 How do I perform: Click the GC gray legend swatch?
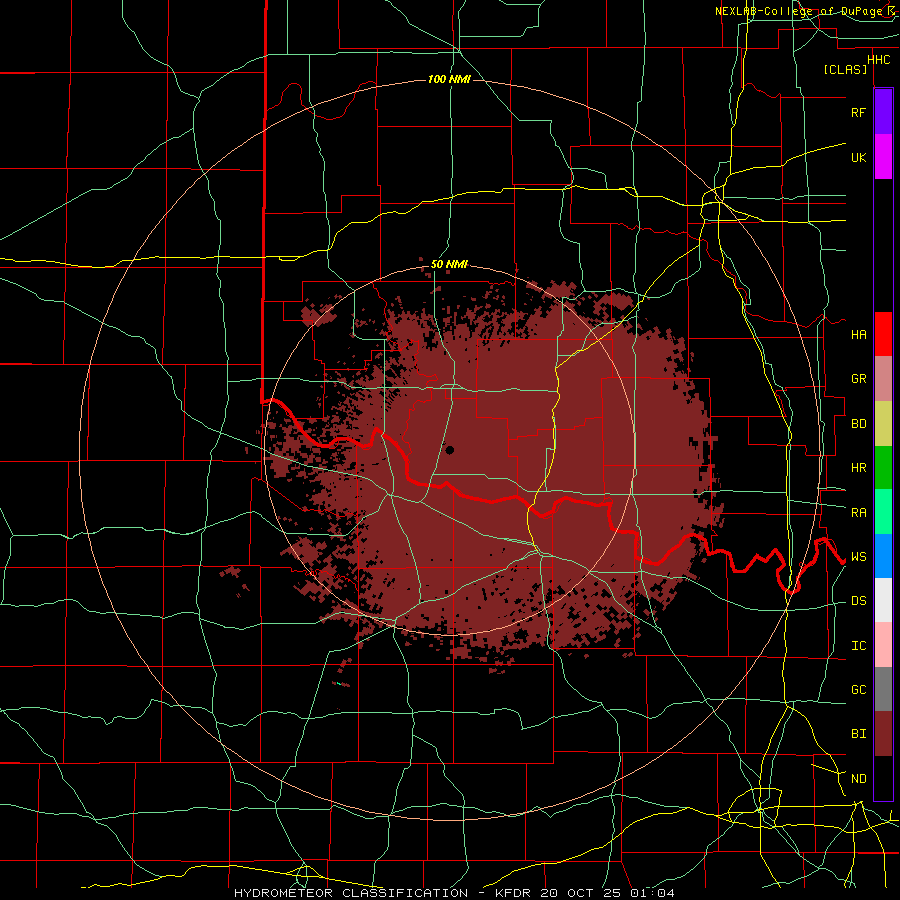coord(883,689)
